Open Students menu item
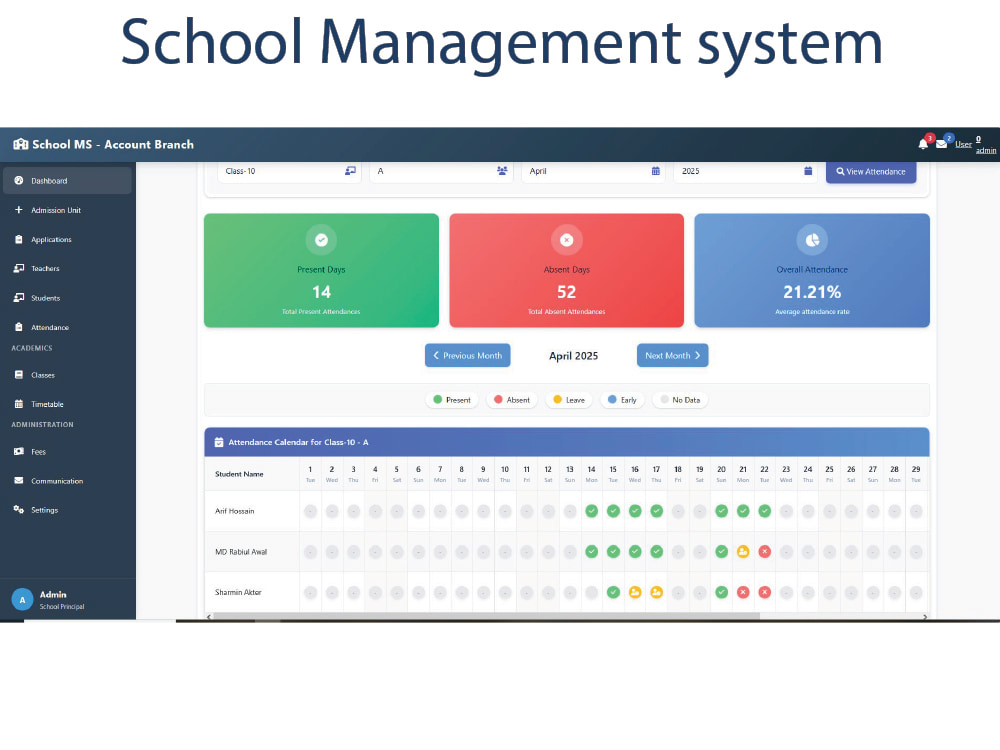 [68, 298]
